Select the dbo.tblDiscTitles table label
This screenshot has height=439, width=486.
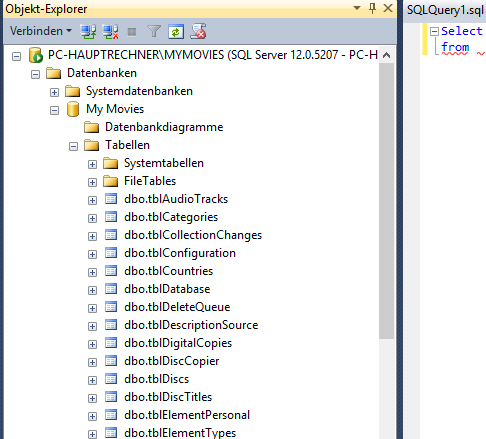click(168, 397)
